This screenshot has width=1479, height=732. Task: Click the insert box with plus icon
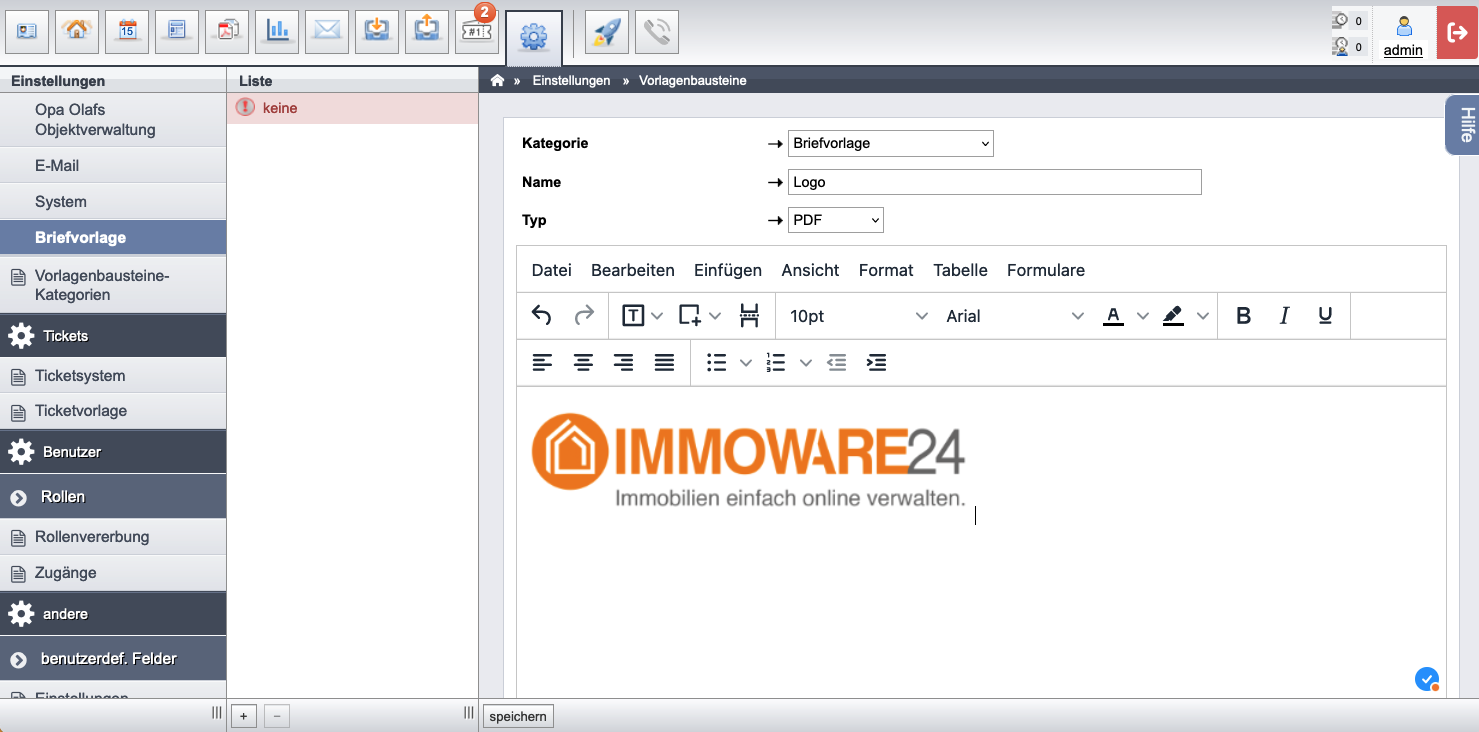[x=690, y=316]
